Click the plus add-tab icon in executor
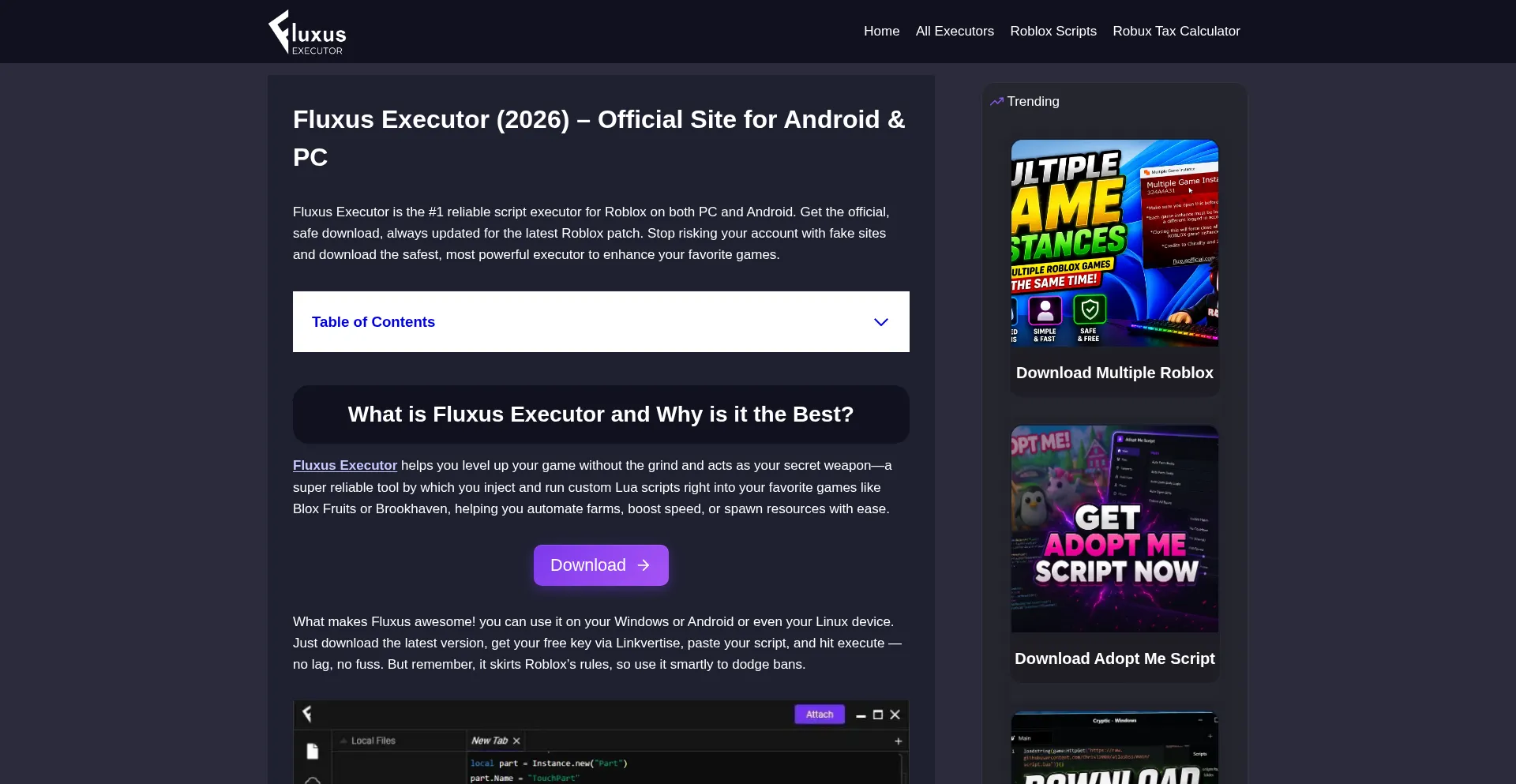 [898, 741]
